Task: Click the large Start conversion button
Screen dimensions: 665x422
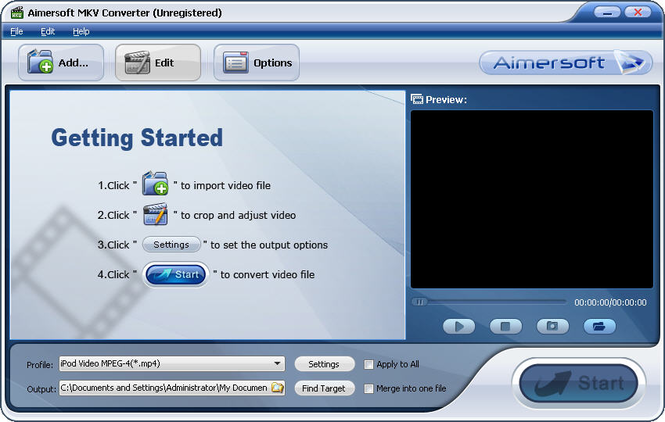Action: point(579,383)
